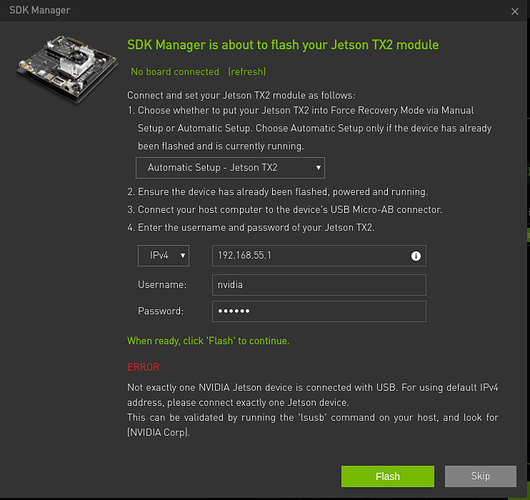This screenshot has width=530, height=500.
Task: Click the green heading about flashing Jetson TX2
Action: (283, 45)
